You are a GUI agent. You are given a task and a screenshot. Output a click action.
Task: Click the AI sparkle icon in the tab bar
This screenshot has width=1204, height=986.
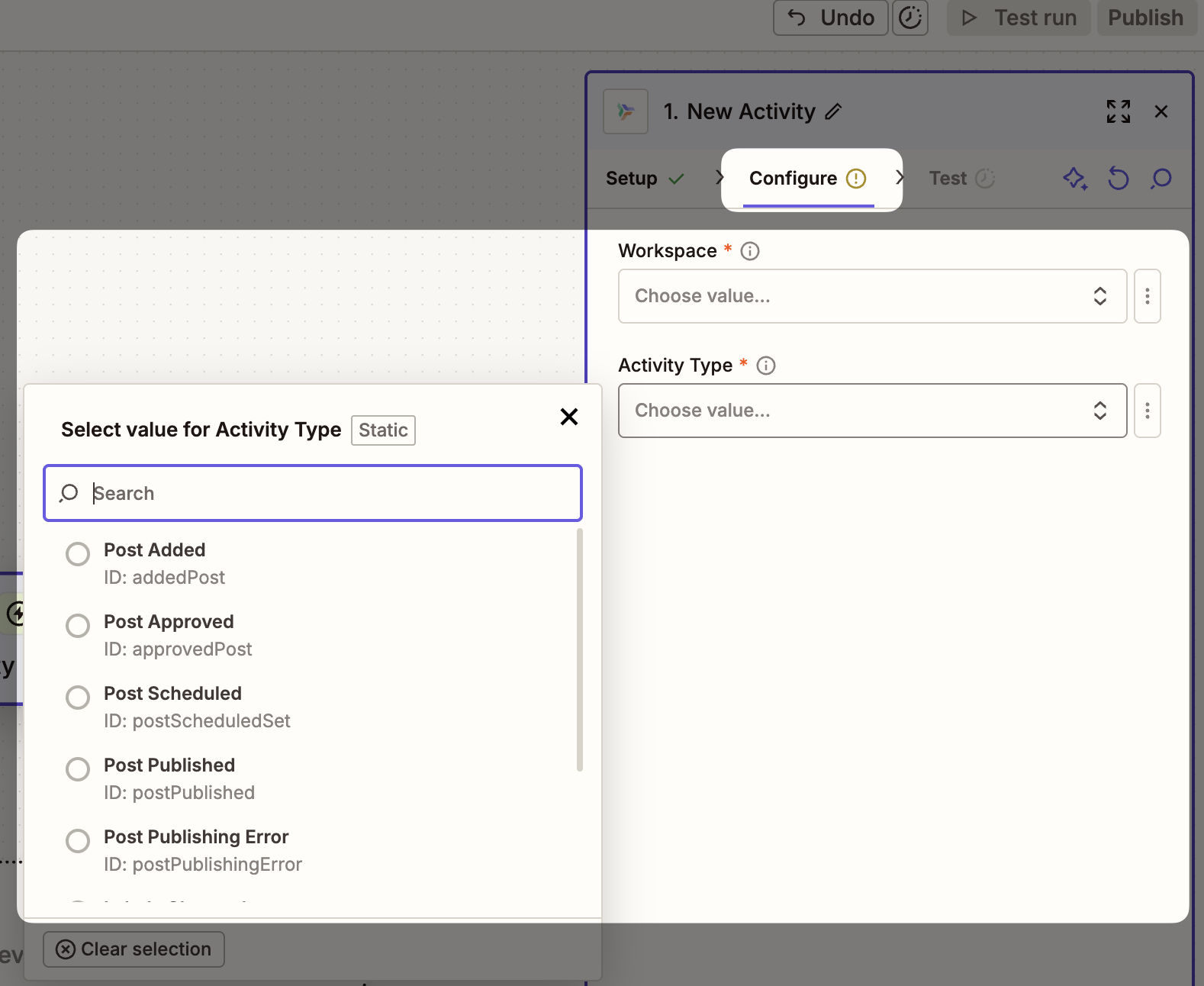coord(1075,179)
